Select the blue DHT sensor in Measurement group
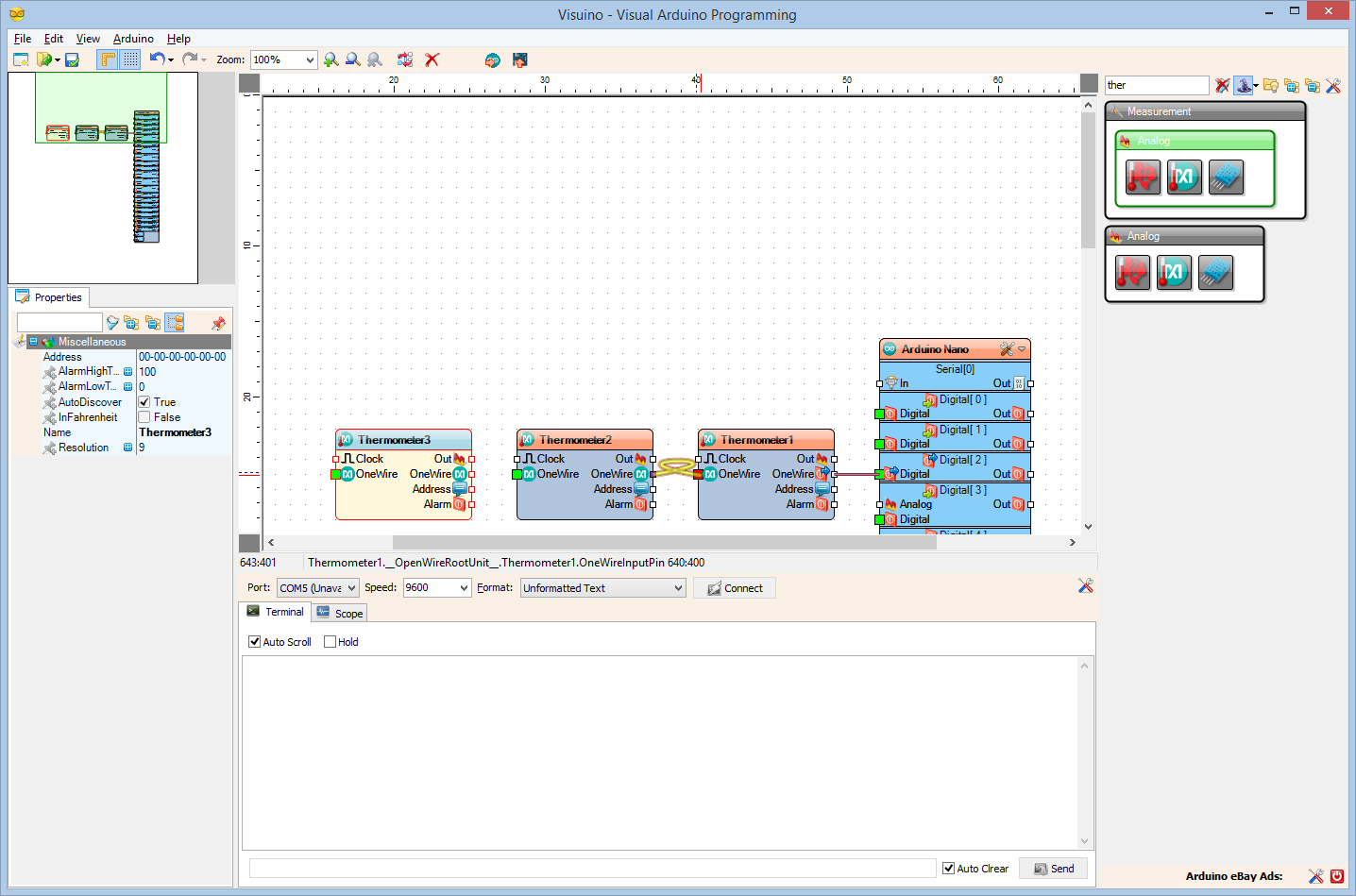Viewport: 1356px width, 896px height. (x=1226, y=177)
